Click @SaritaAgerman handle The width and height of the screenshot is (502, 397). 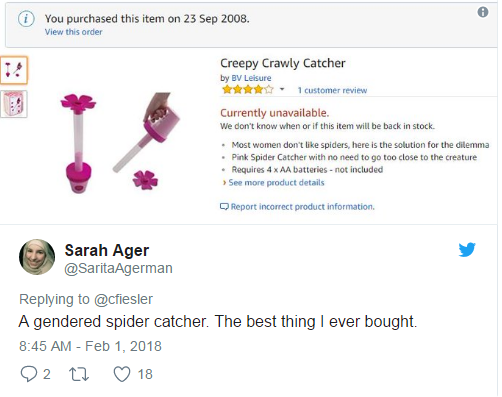pyautogui.click(x=118, y=268)
